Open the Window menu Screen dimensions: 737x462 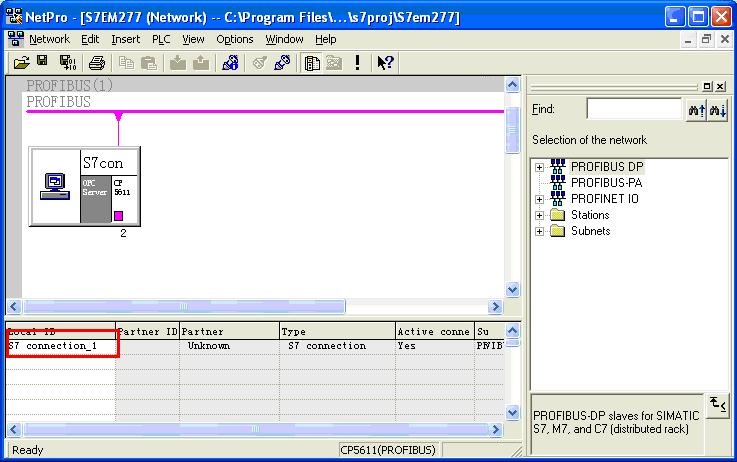click(x=284, y=39)
